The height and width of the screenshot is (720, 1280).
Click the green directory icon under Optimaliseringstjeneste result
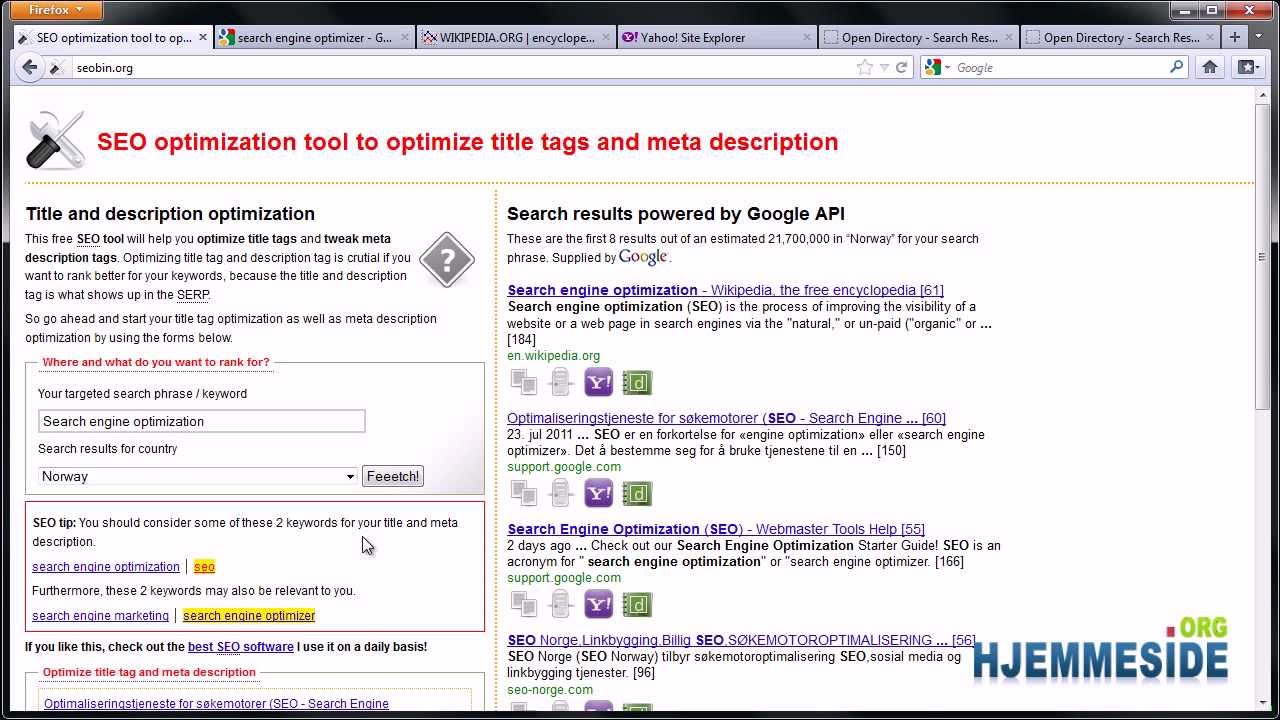pos(637,493)
